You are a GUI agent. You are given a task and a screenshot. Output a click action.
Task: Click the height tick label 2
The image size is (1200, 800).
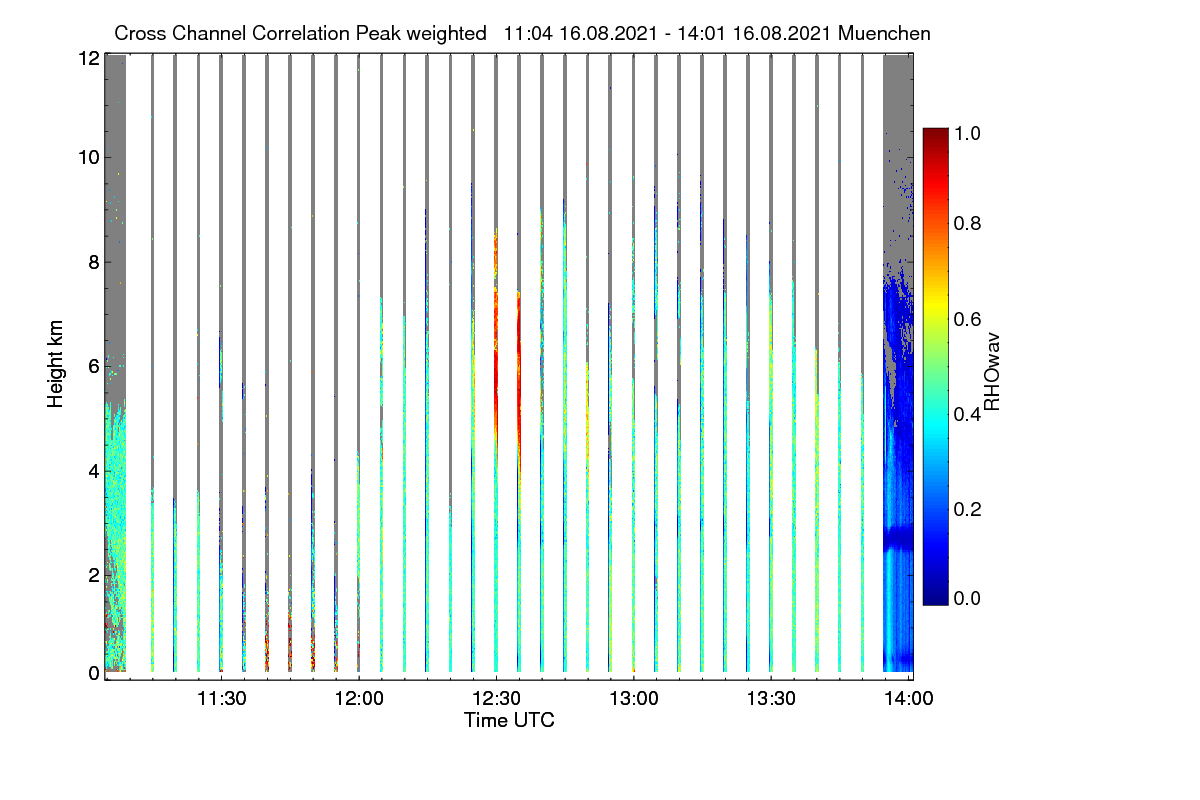93,575
